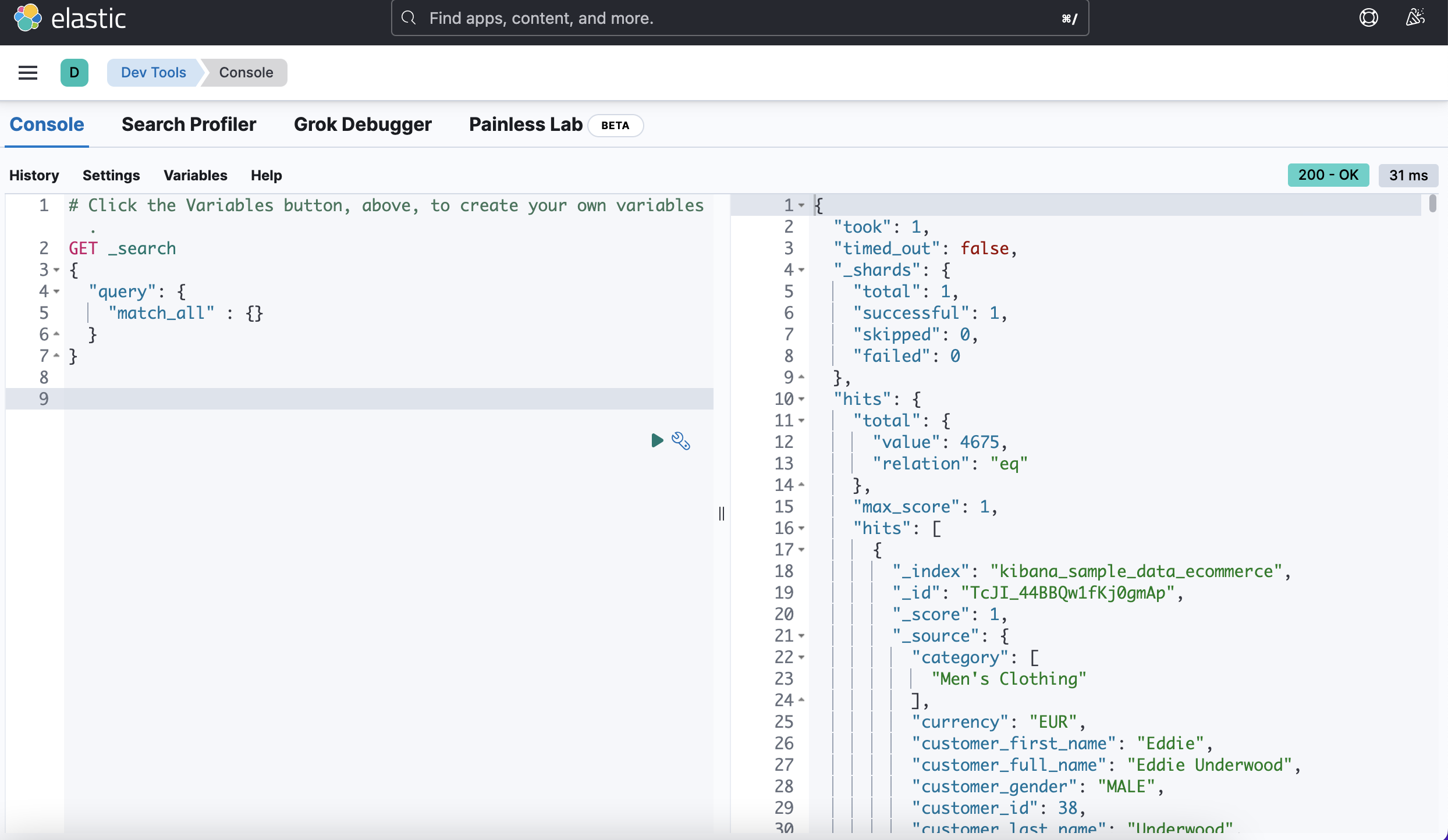
Task: Collapse editor line 3 opening brace
Action: click(x=56, y=270)
